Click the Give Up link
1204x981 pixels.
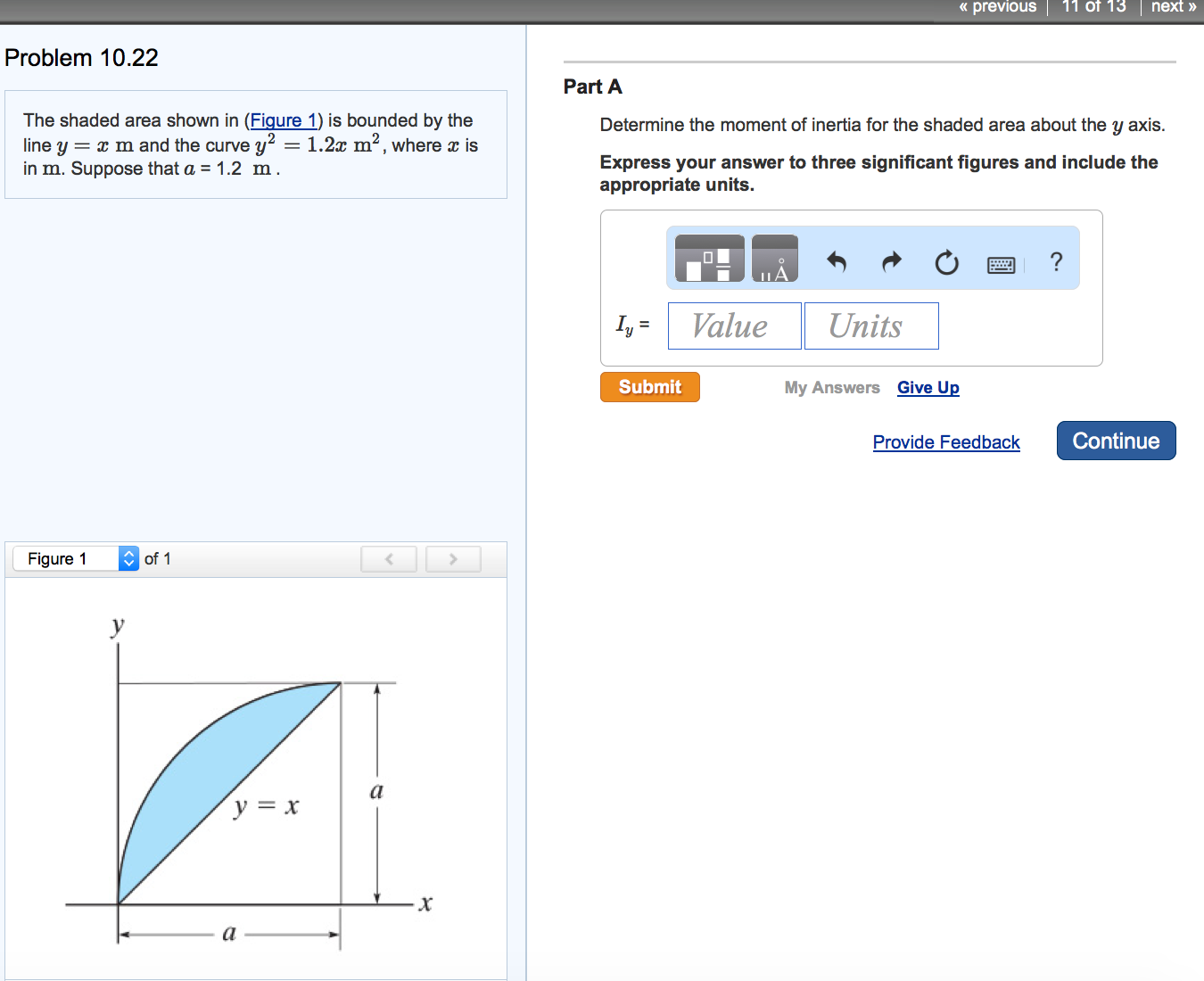click(x=928, y=387)
